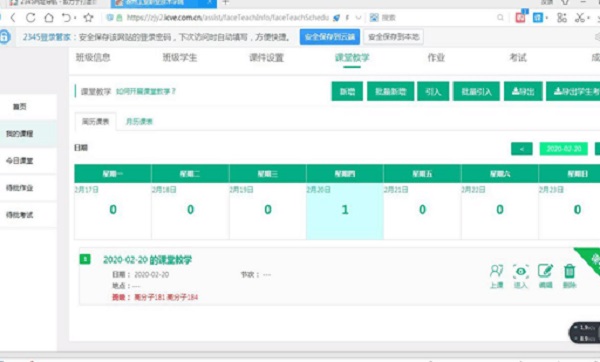This screenshot has height=362, width=600.
Task: Click 安全保存到云端 blue button
Action: click(x=330, y=37)
